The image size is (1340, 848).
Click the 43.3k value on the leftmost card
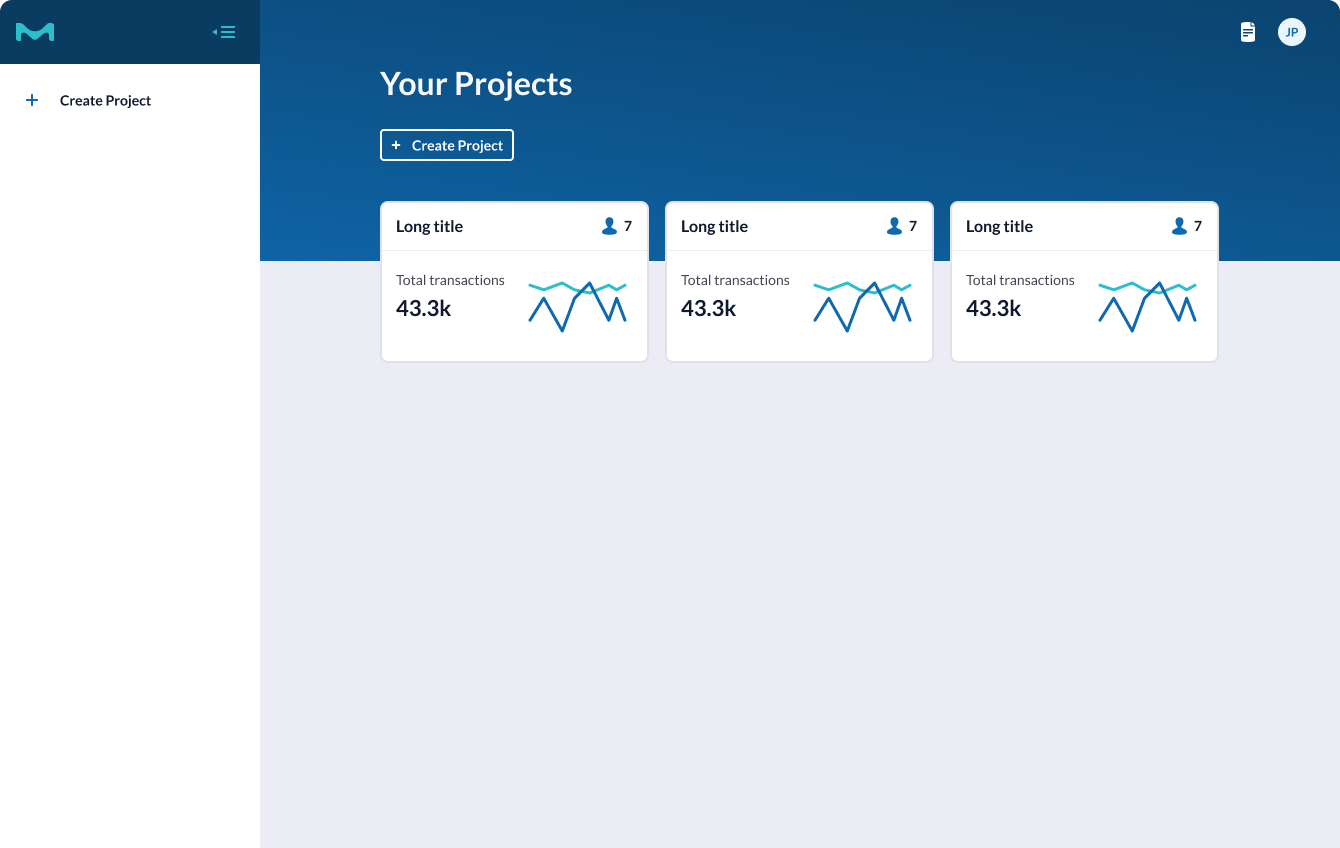[423, 308]
